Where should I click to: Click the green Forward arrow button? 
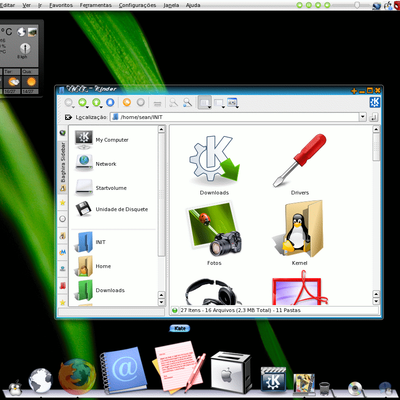pos(82,103)
